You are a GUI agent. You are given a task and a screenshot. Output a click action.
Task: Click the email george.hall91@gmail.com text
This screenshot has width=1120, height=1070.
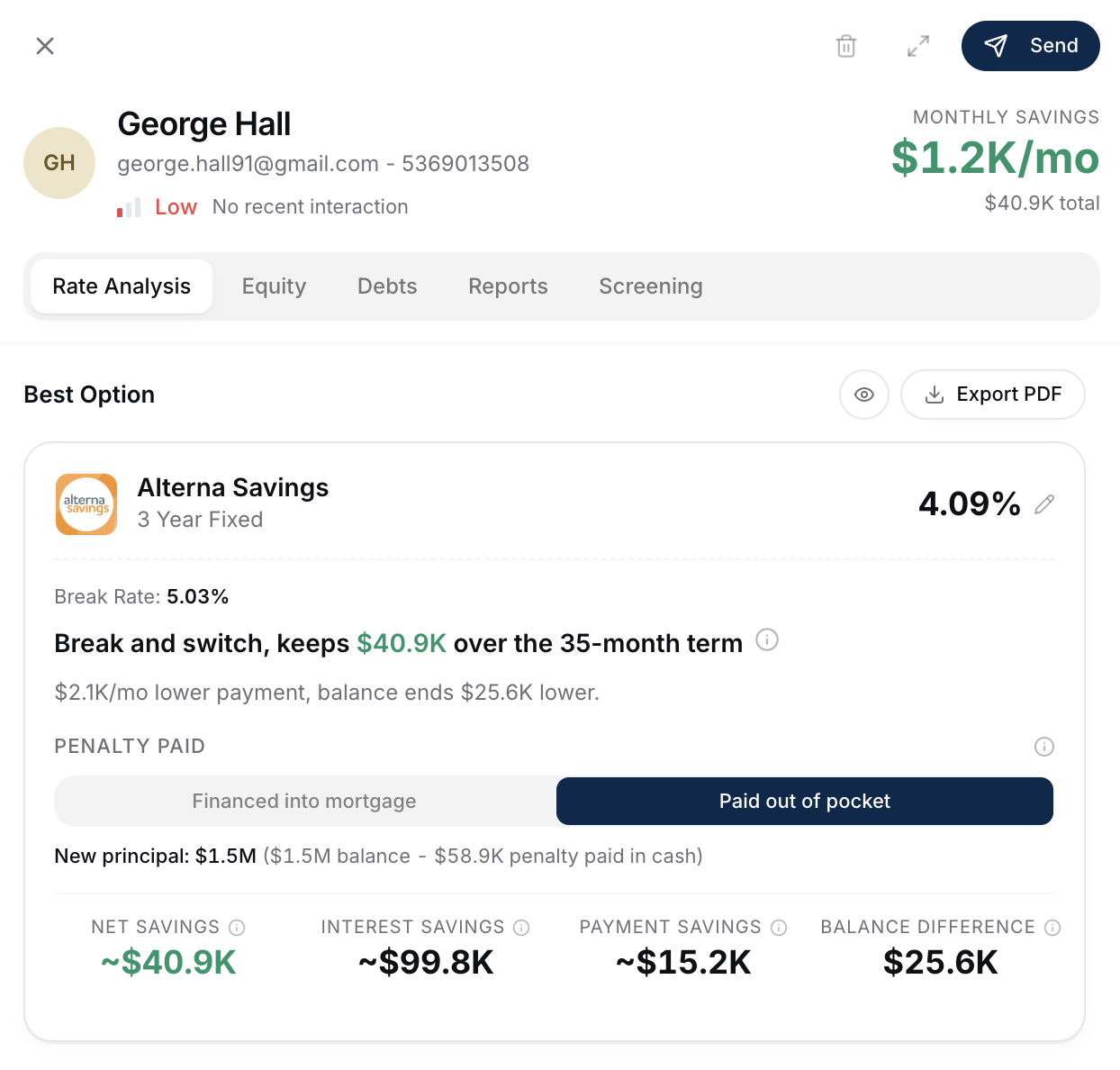pos(248,164)
